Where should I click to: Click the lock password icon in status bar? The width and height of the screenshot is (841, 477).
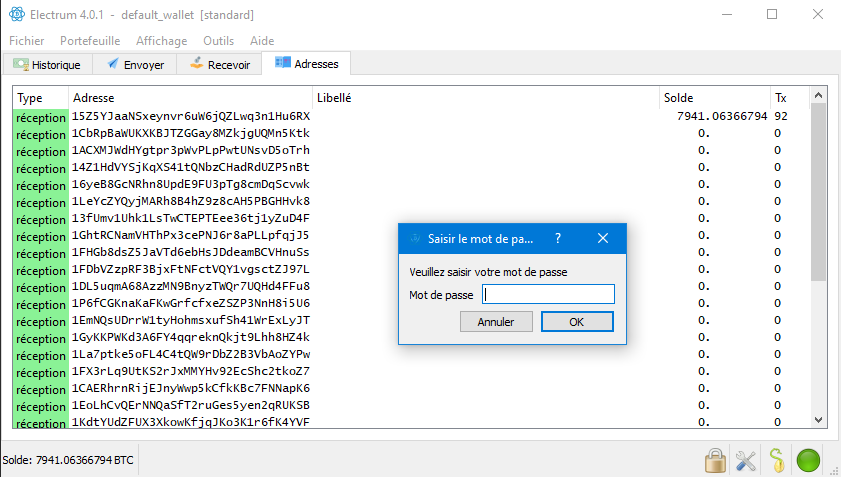pos(715,460)
